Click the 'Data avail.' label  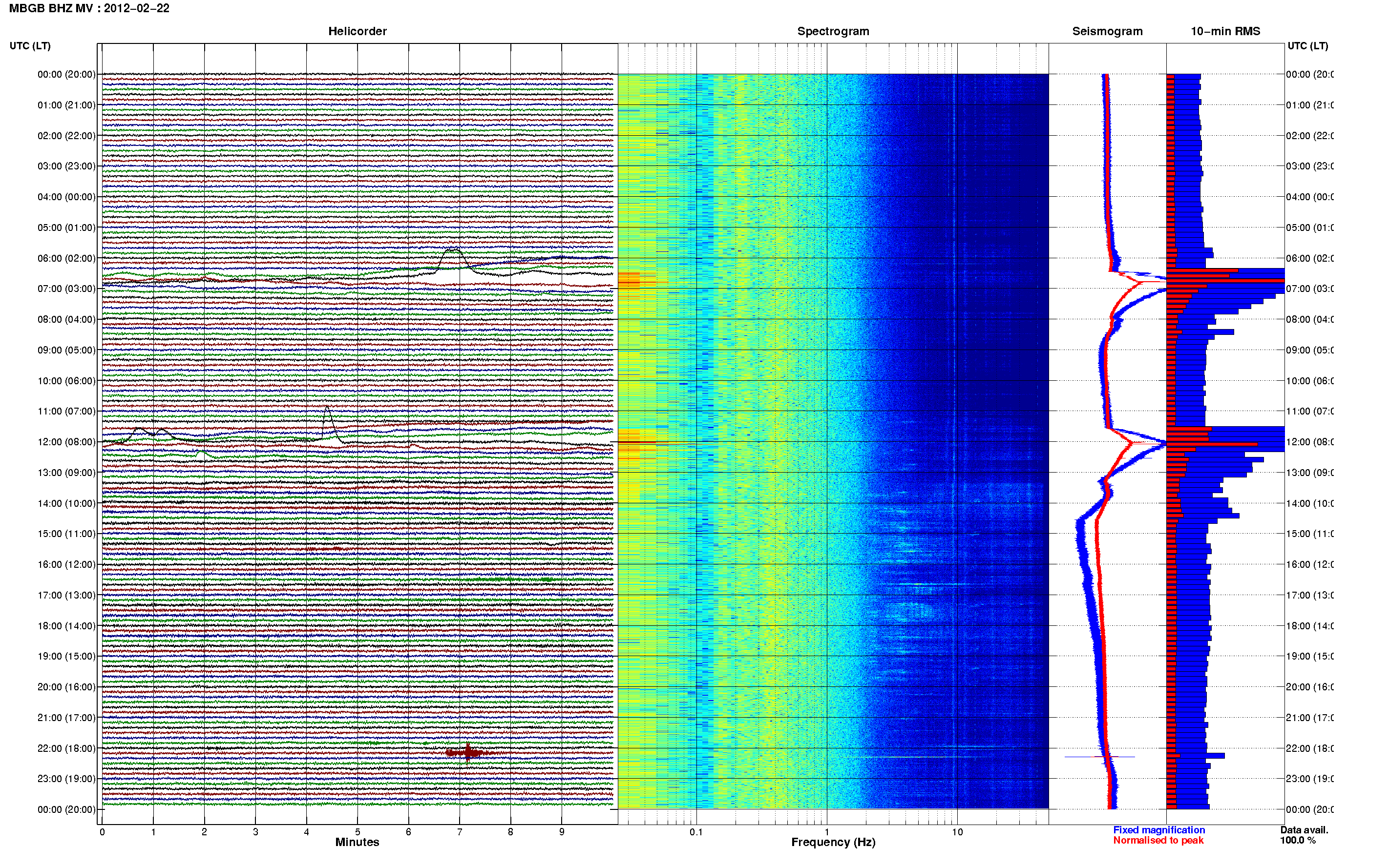[x=1304, y=830]
